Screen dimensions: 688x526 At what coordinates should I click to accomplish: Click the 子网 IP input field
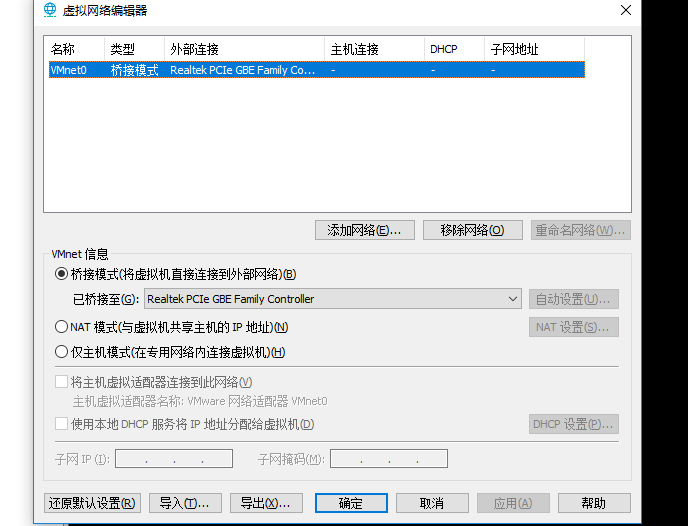174,458
